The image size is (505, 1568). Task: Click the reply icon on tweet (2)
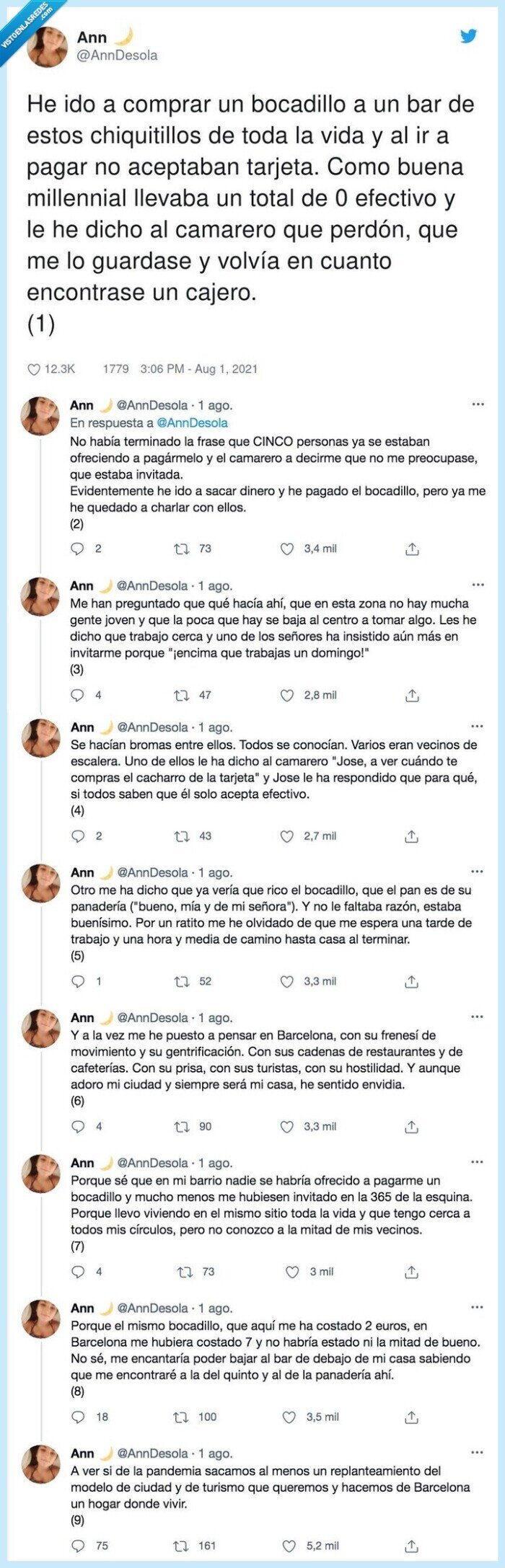point(76,550)
